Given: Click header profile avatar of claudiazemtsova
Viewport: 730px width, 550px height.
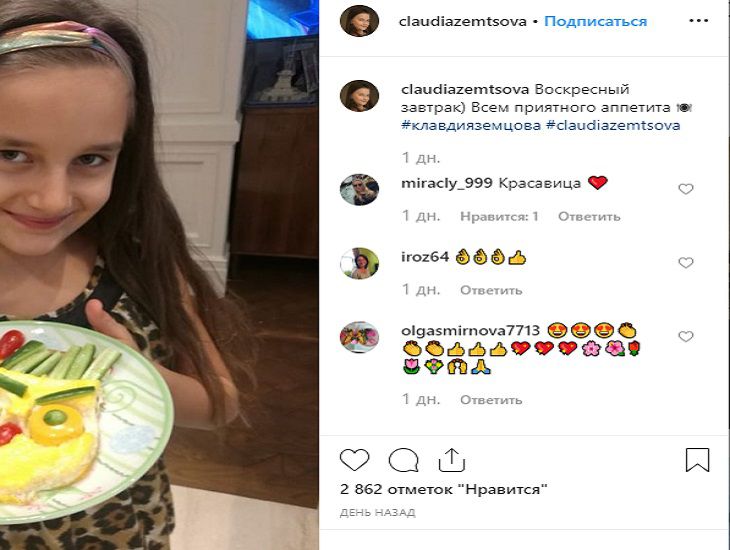Looking at the screenshot, I should pos(359,21).
